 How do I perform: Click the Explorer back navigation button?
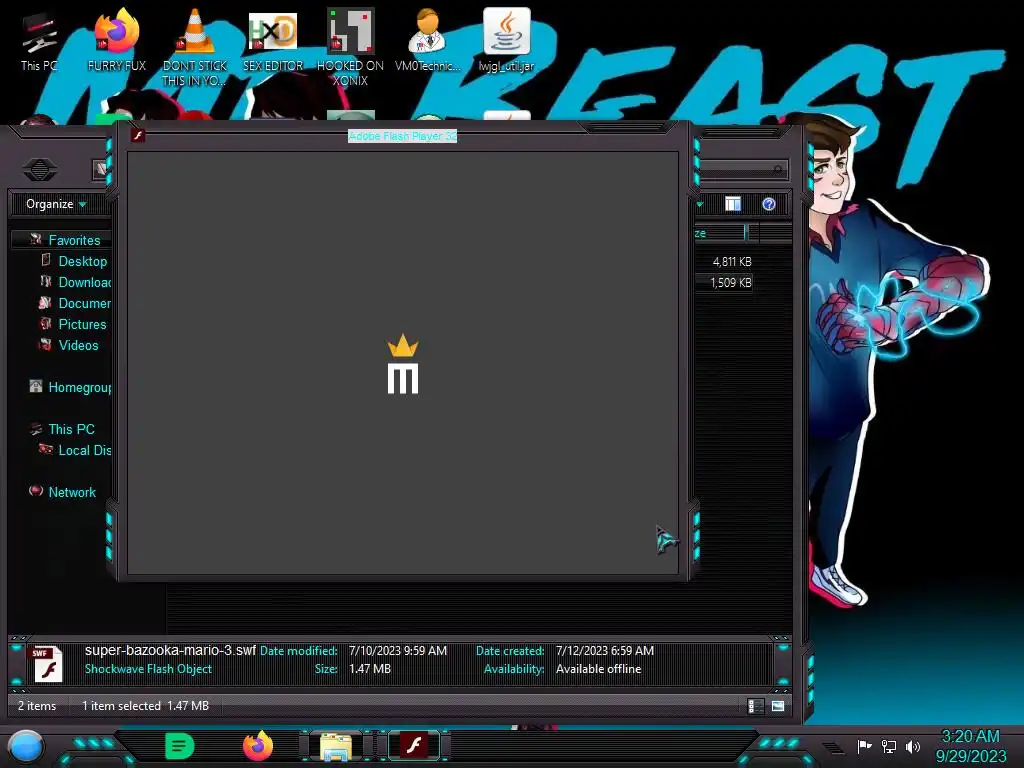40,170
